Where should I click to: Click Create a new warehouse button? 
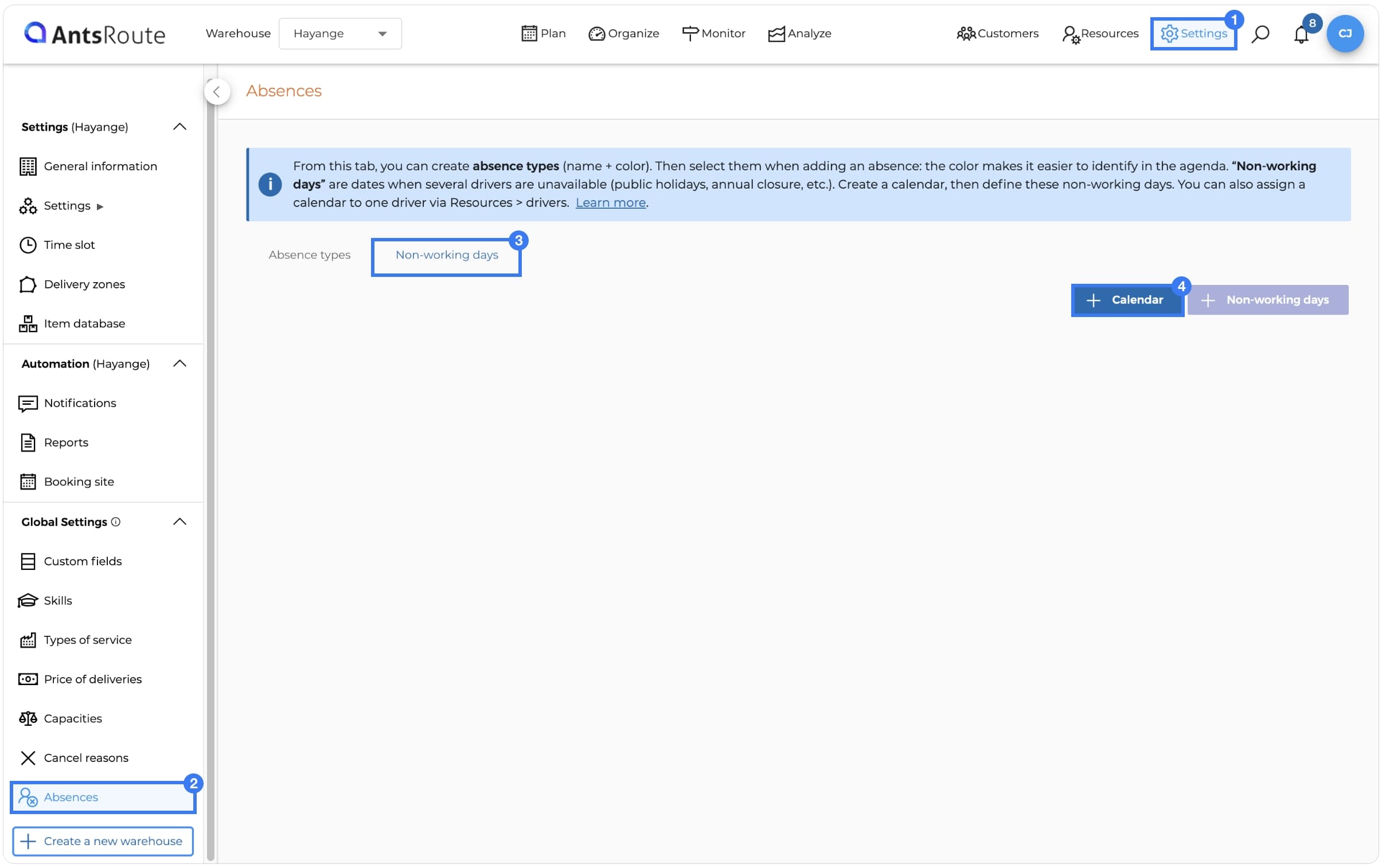click(103, 841)
